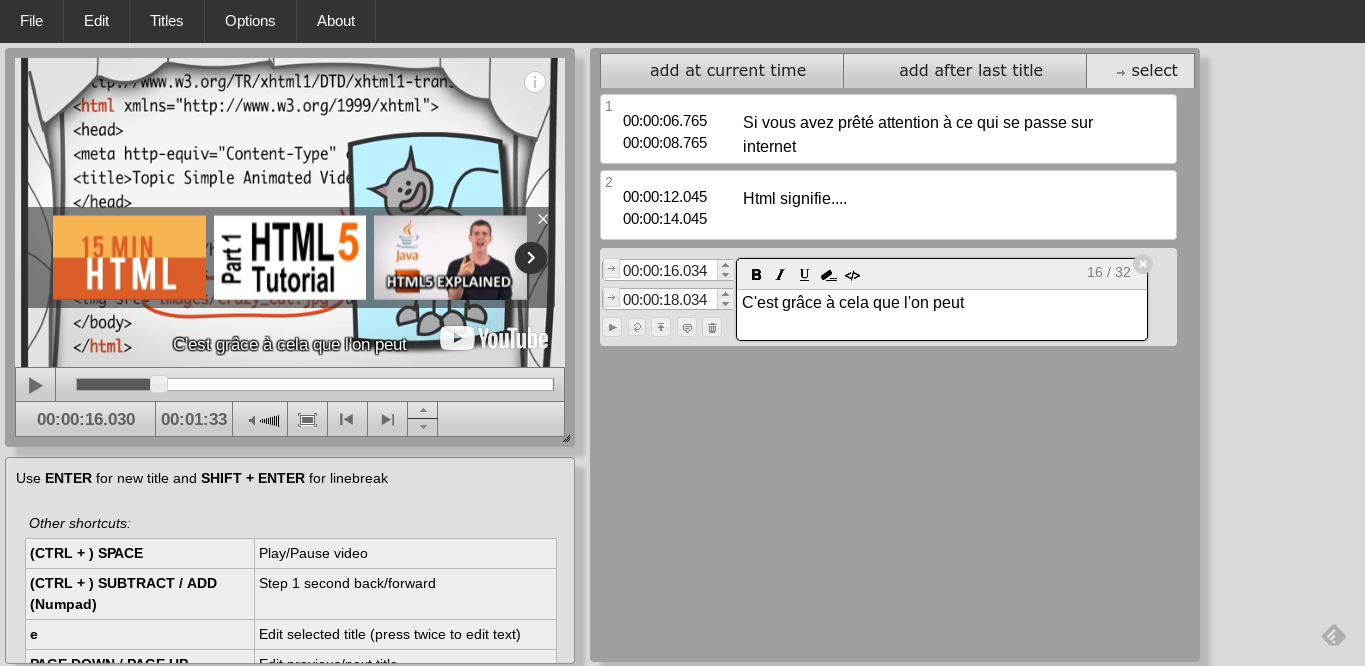
Task: Click the '(CTRL + ) SPACE' shortcut cell
Action: coord(140,554)
